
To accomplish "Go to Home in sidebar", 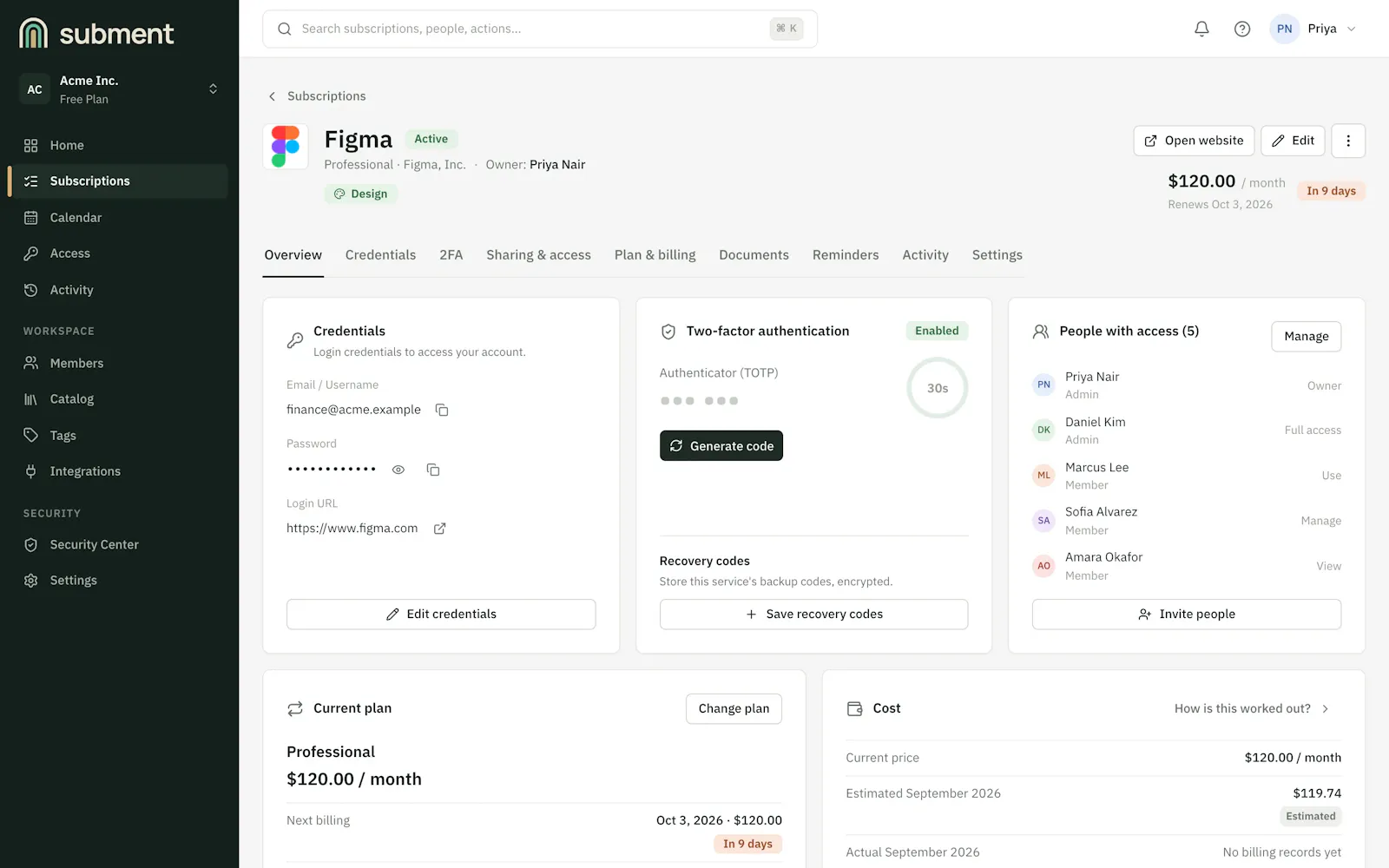I will click(x=119, y=145).
